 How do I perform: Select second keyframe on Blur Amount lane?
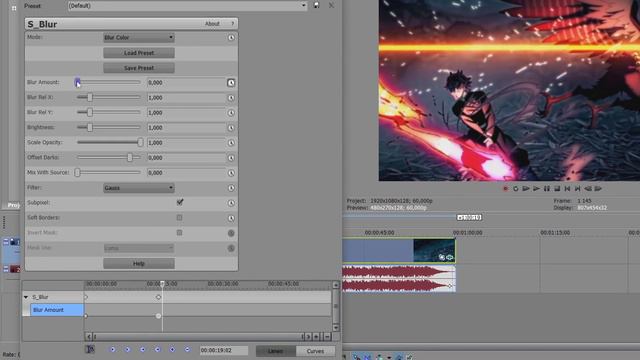[158, 316]
